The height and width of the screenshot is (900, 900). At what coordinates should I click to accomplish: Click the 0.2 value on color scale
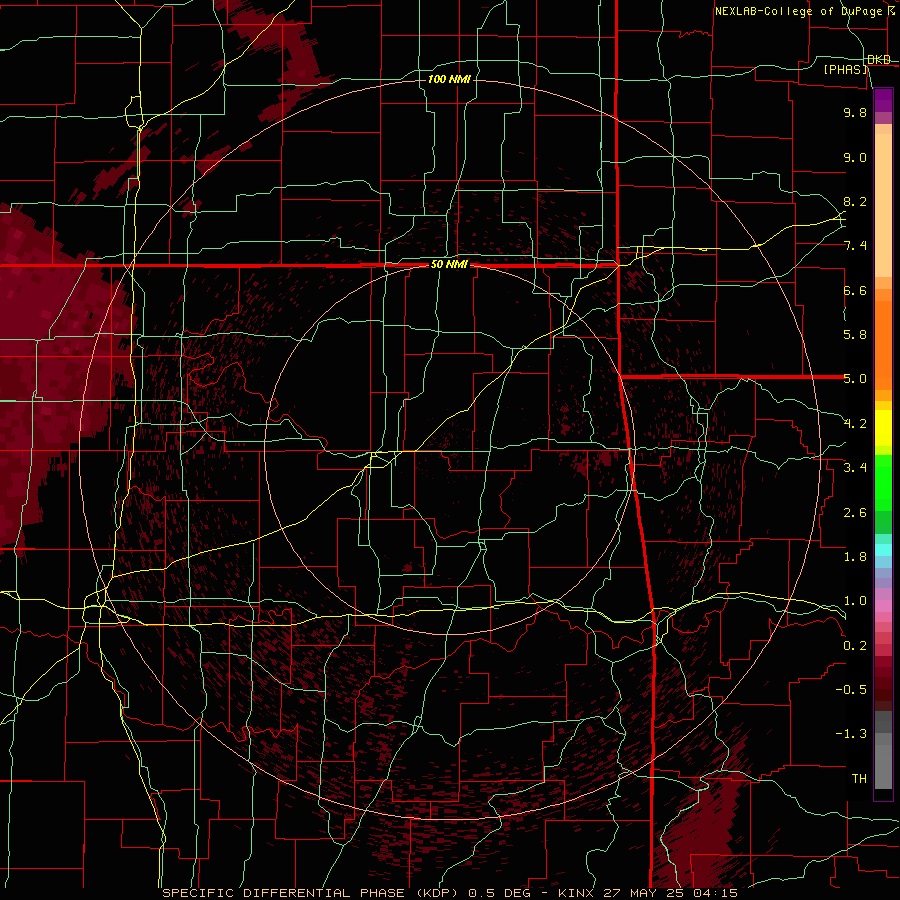click(855, 646)
